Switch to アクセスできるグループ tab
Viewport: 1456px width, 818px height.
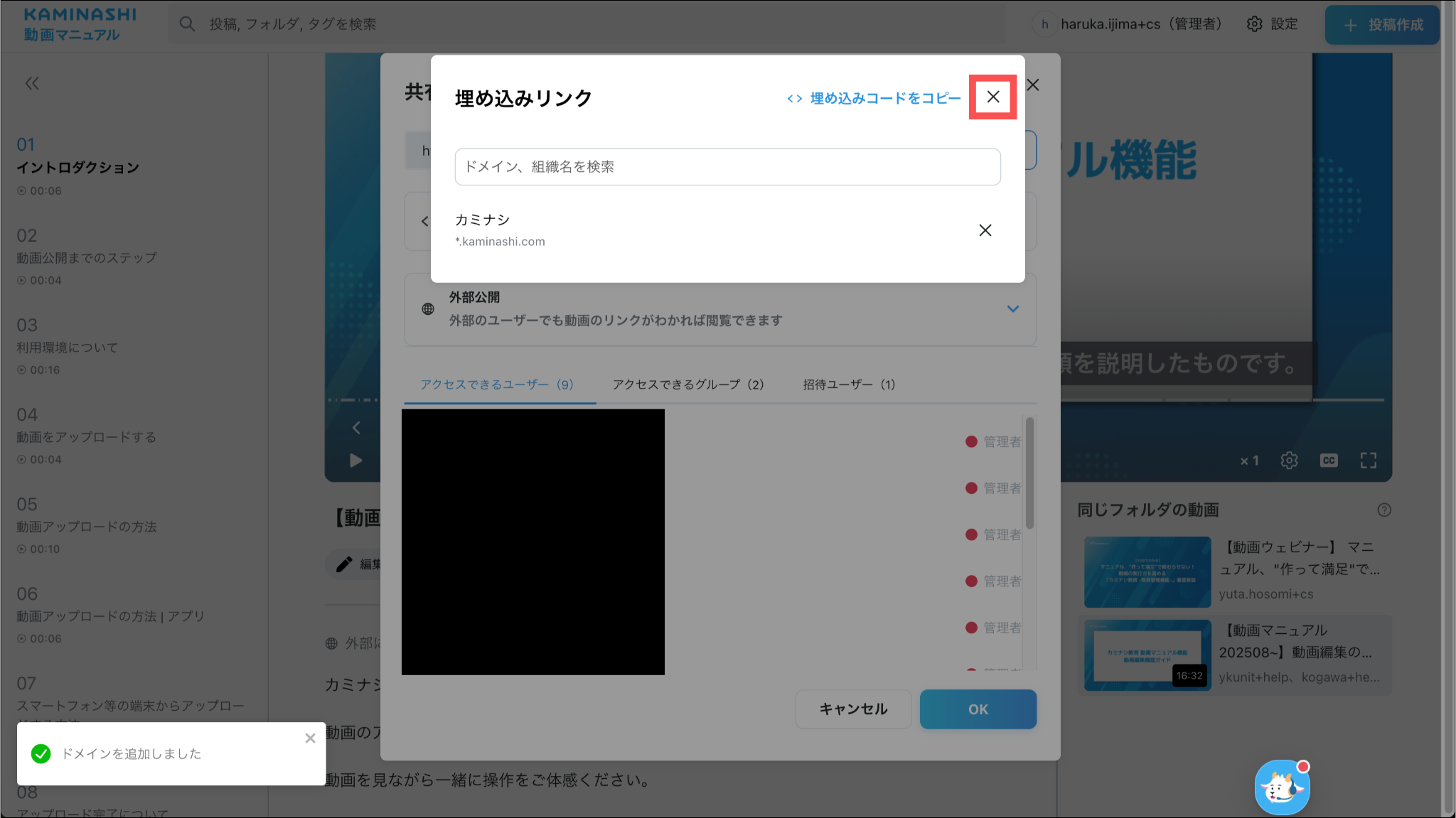[687, 384]
